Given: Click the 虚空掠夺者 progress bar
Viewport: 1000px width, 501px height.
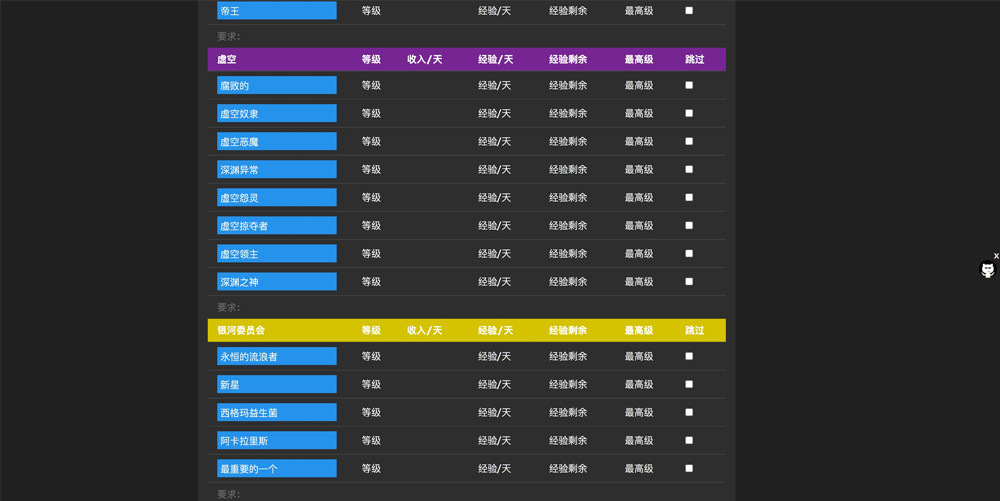Looking at the screenshot, I should click(x=277, y=226).
